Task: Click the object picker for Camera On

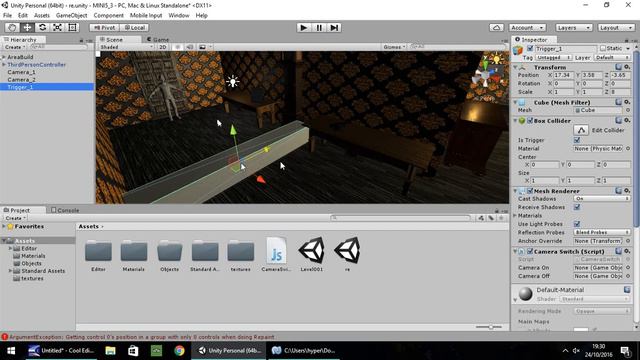Action: [x=628, y=268]
